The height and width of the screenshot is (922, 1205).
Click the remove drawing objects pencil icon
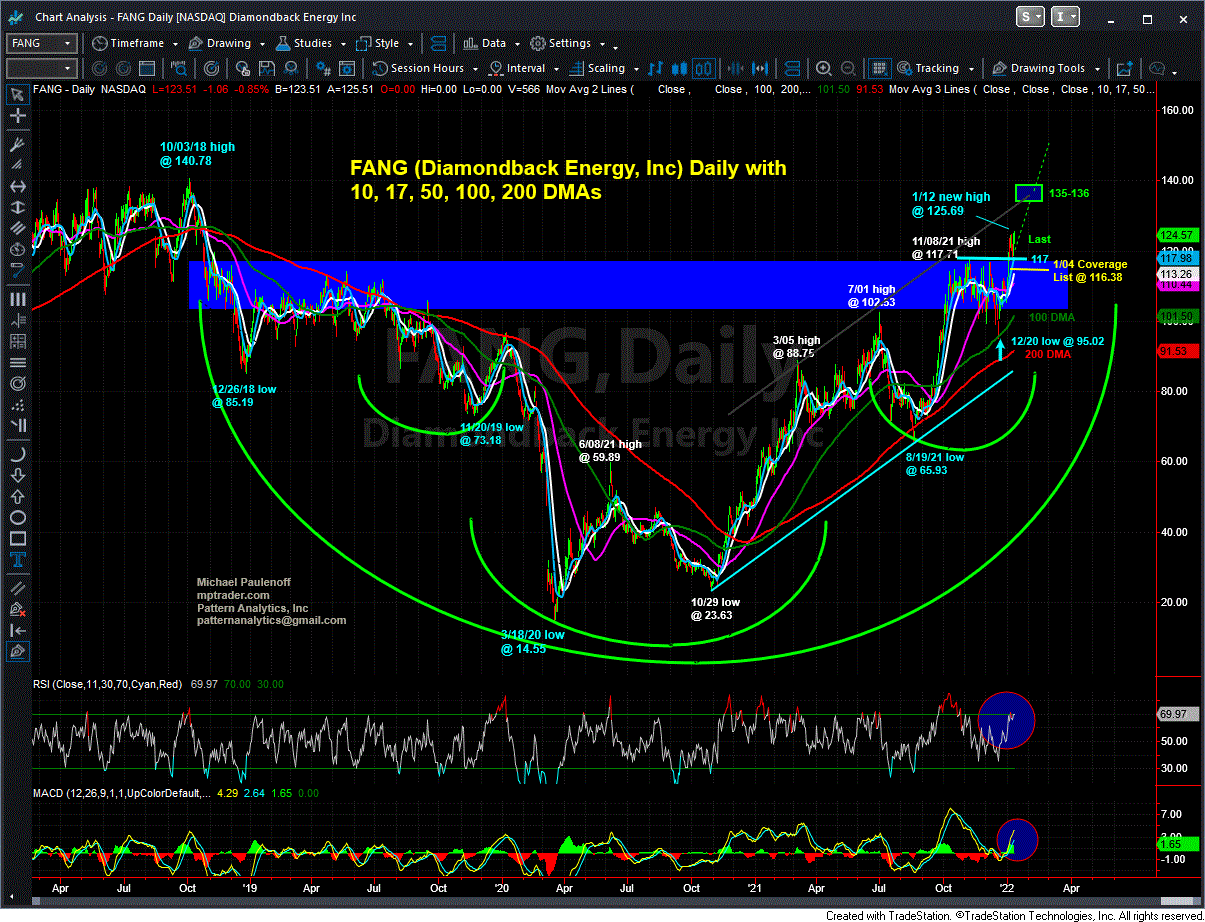[16, 610]
